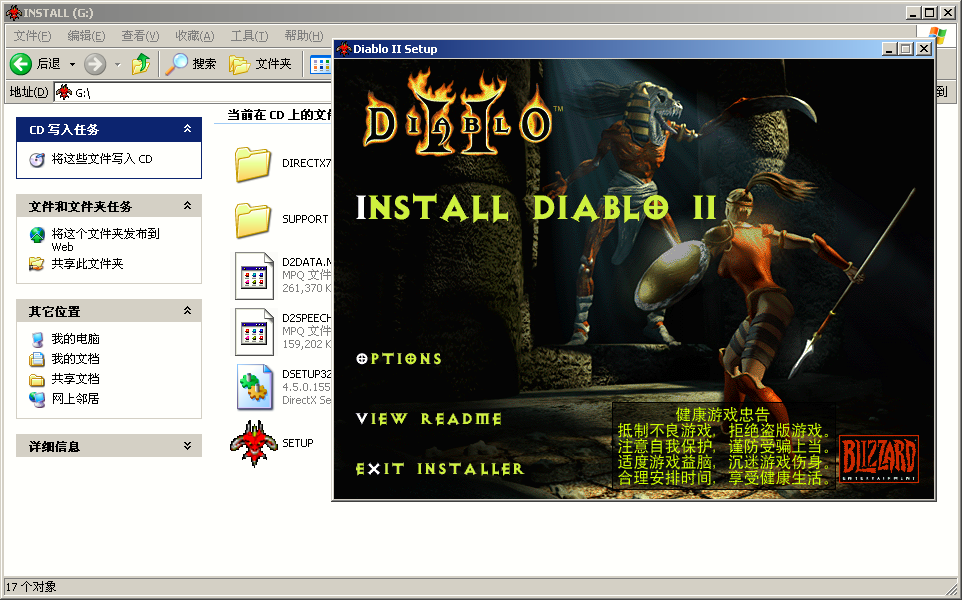The image size is (962, 600).
Task: Click the 共享此文件夹 link
Action: point(87,264)
